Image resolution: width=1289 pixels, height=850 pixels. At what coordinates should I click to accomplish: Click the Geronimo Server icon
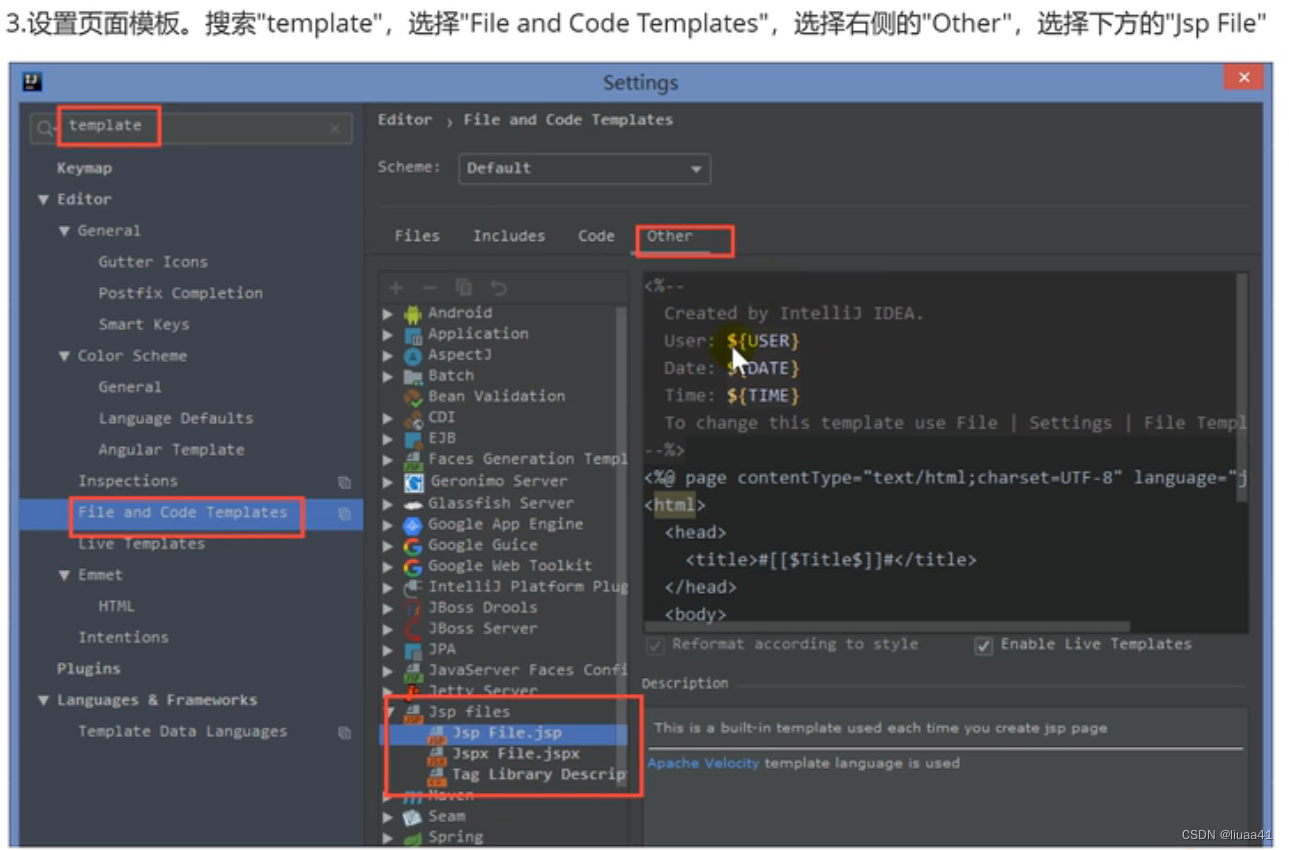tap(413, 482)
